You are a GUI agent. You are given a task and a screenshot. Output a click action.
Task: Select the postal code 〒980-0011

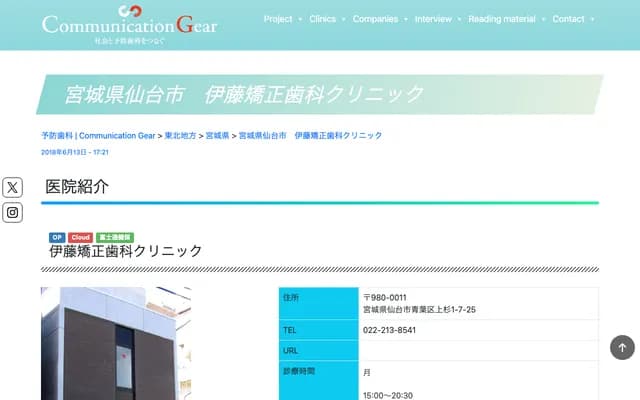pos(384,298)
